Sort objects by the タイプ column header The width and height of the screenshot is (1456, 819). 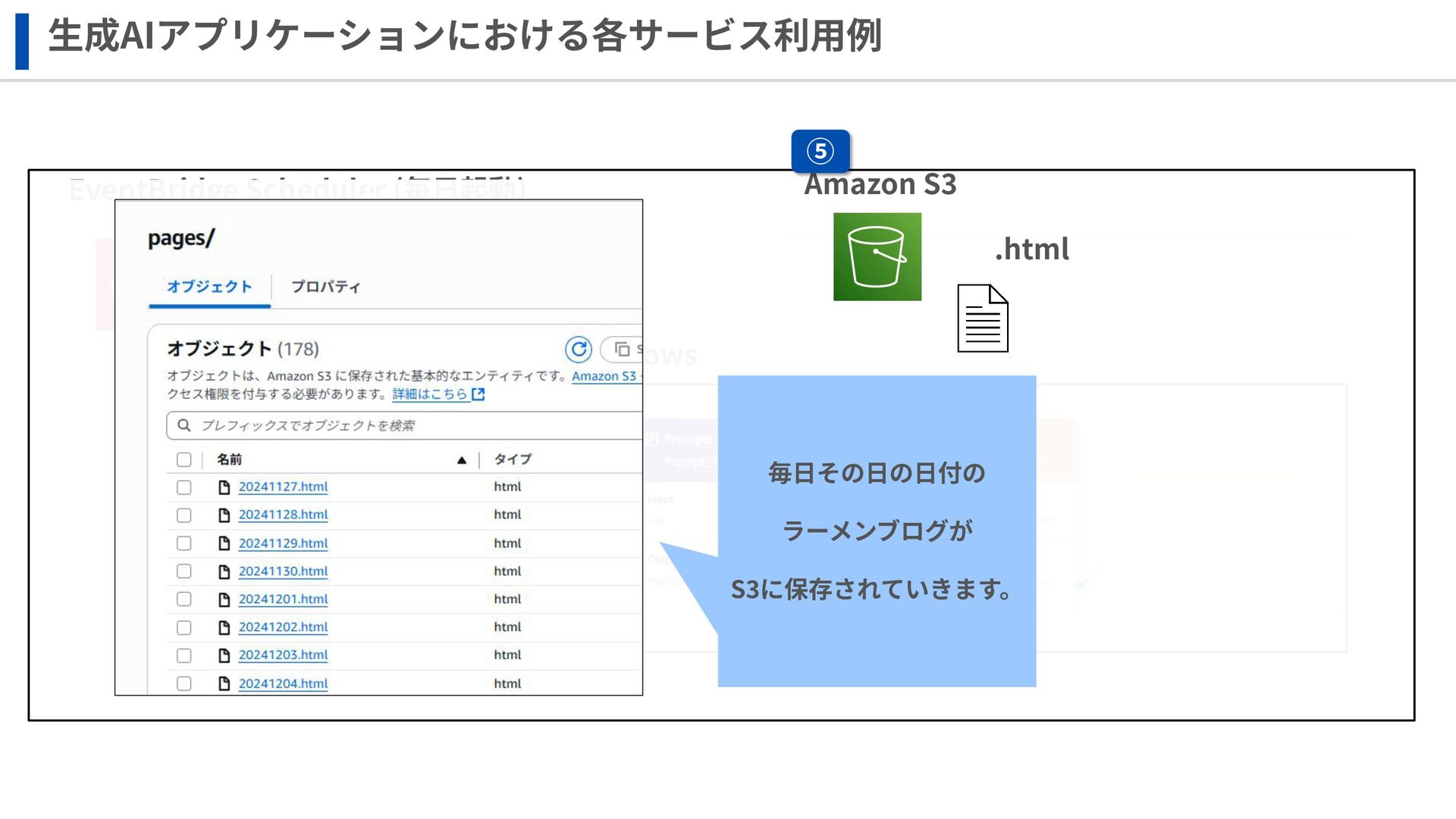click(x=513, y=460)
